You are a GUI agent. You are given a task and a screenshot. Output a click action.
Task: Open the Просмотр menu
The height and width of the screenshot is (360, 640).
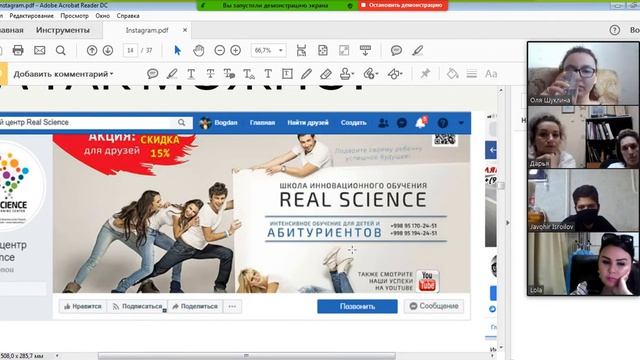click(x=74, y=16)
